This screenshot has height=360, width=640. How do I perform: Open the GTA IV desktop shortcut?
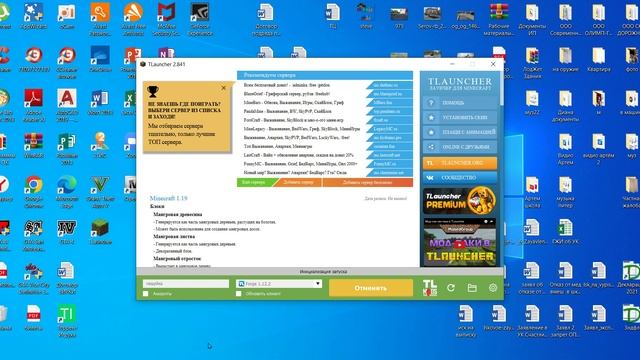67,232
